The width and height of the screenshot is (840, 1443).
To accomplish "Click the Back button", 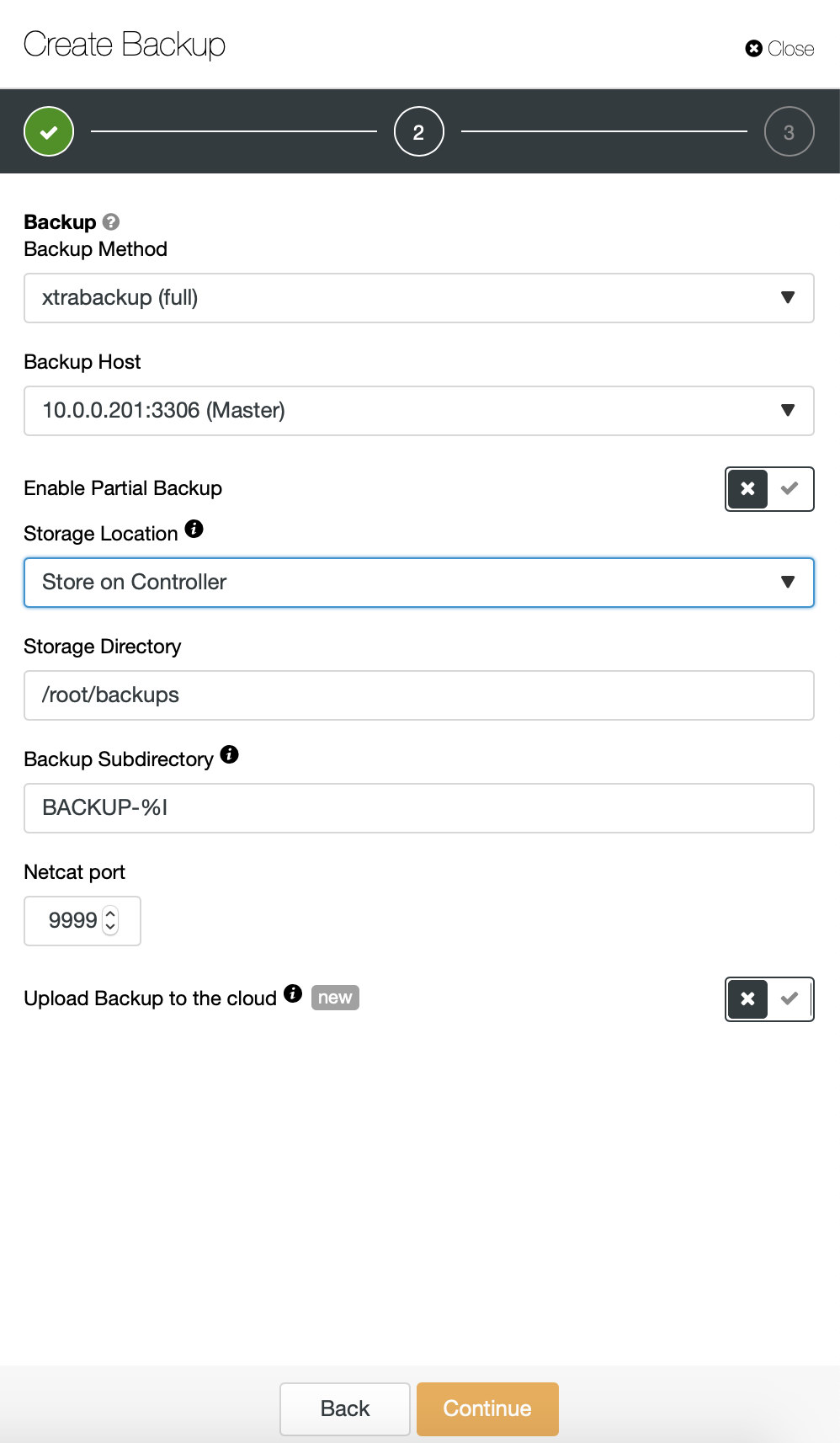I will (x=345, y=1408).
